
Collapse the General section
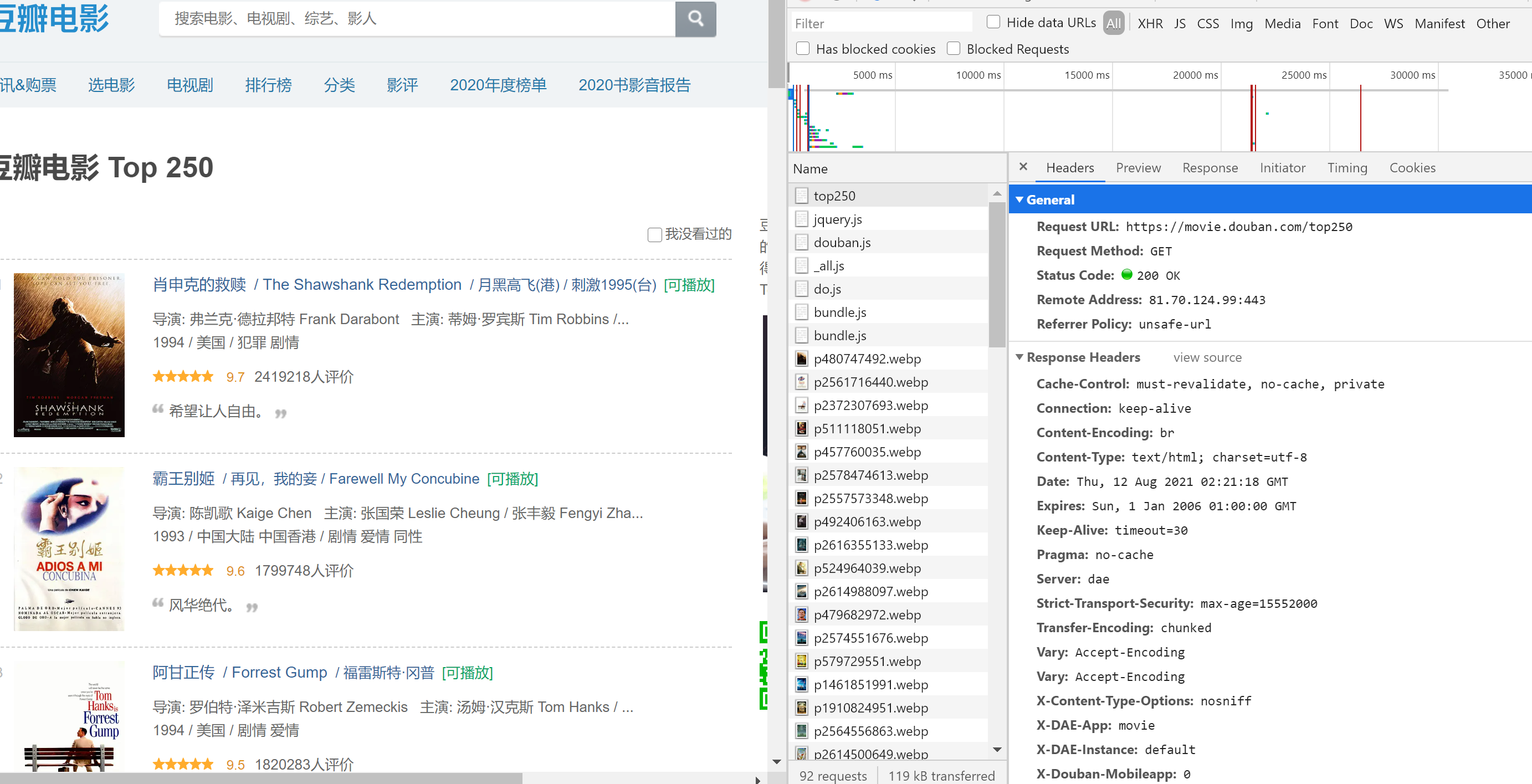point(1019,200)
